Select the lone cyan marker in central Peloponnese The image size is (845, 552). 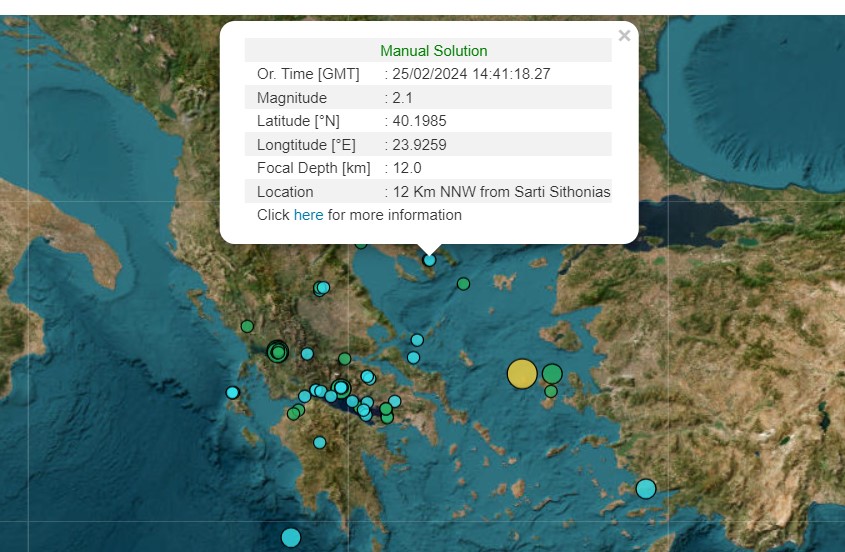(319, 442)
